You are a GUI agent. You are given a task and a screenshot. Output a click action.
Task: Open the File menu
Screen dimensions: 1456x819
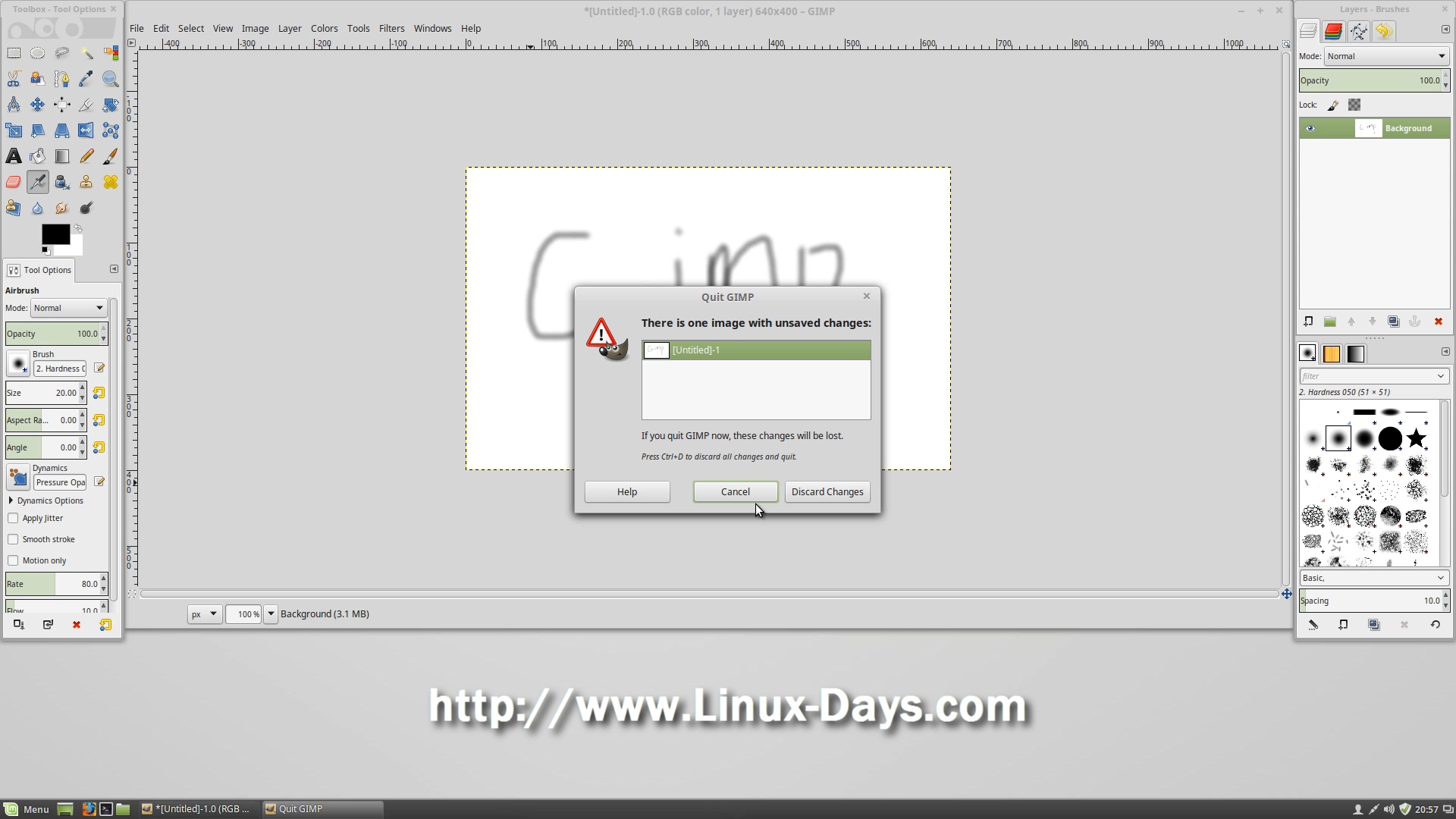click(136, 29)
